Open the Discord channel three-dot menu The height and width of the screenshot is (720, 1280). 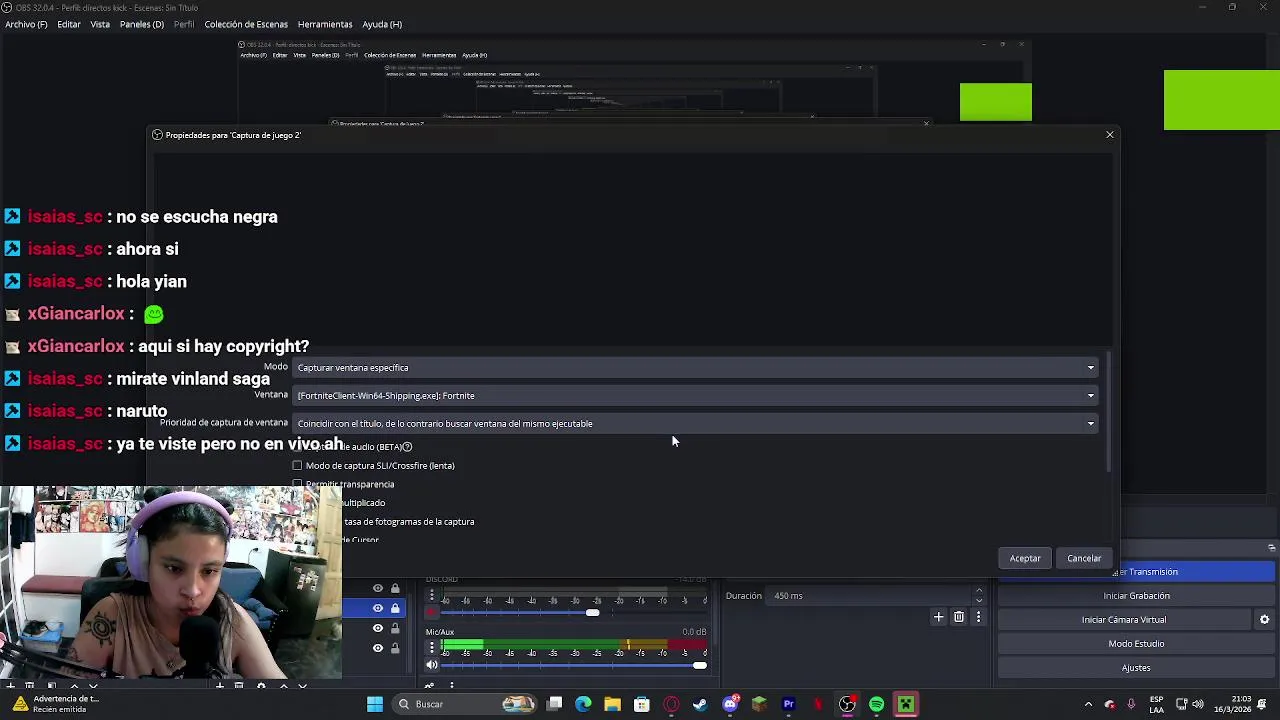(432, 596)
